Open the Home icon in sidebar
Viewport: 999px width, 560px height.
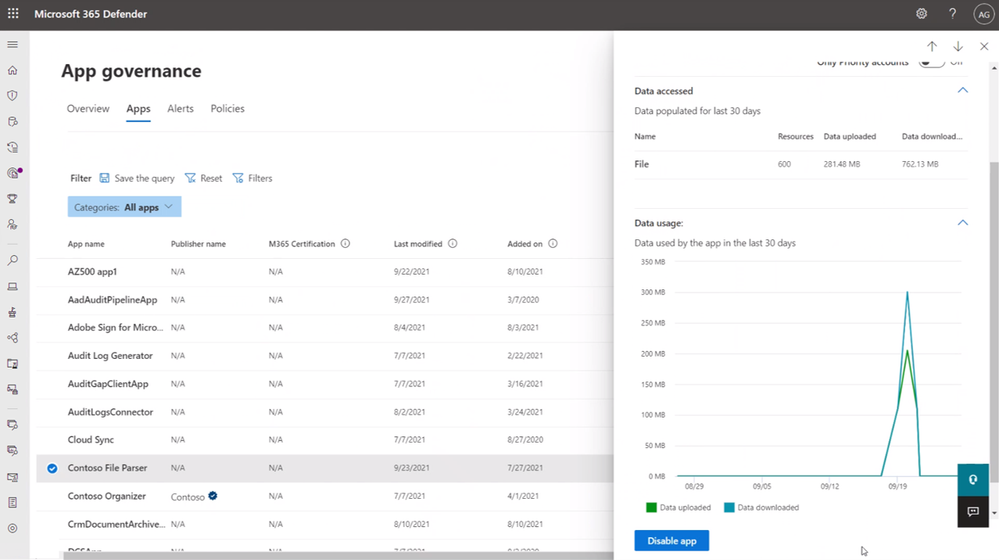click(x=12, y=70)
